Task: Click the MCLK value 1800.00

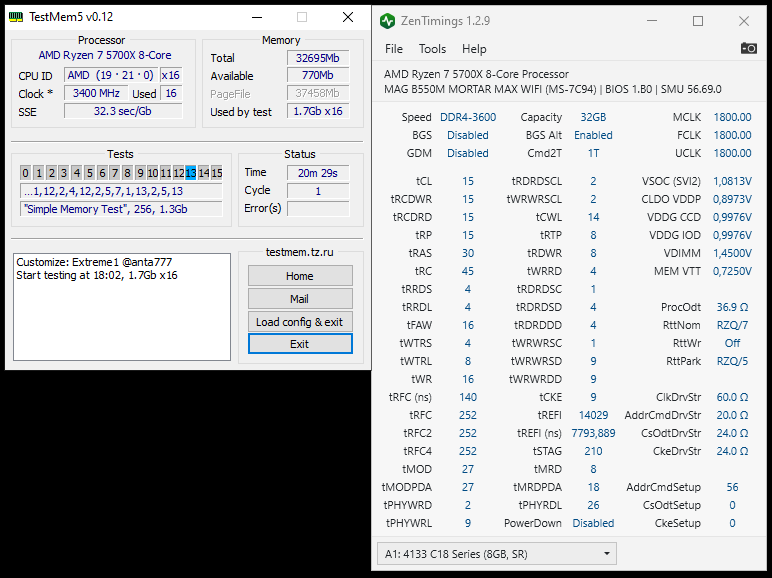Action: pos(733,117)
